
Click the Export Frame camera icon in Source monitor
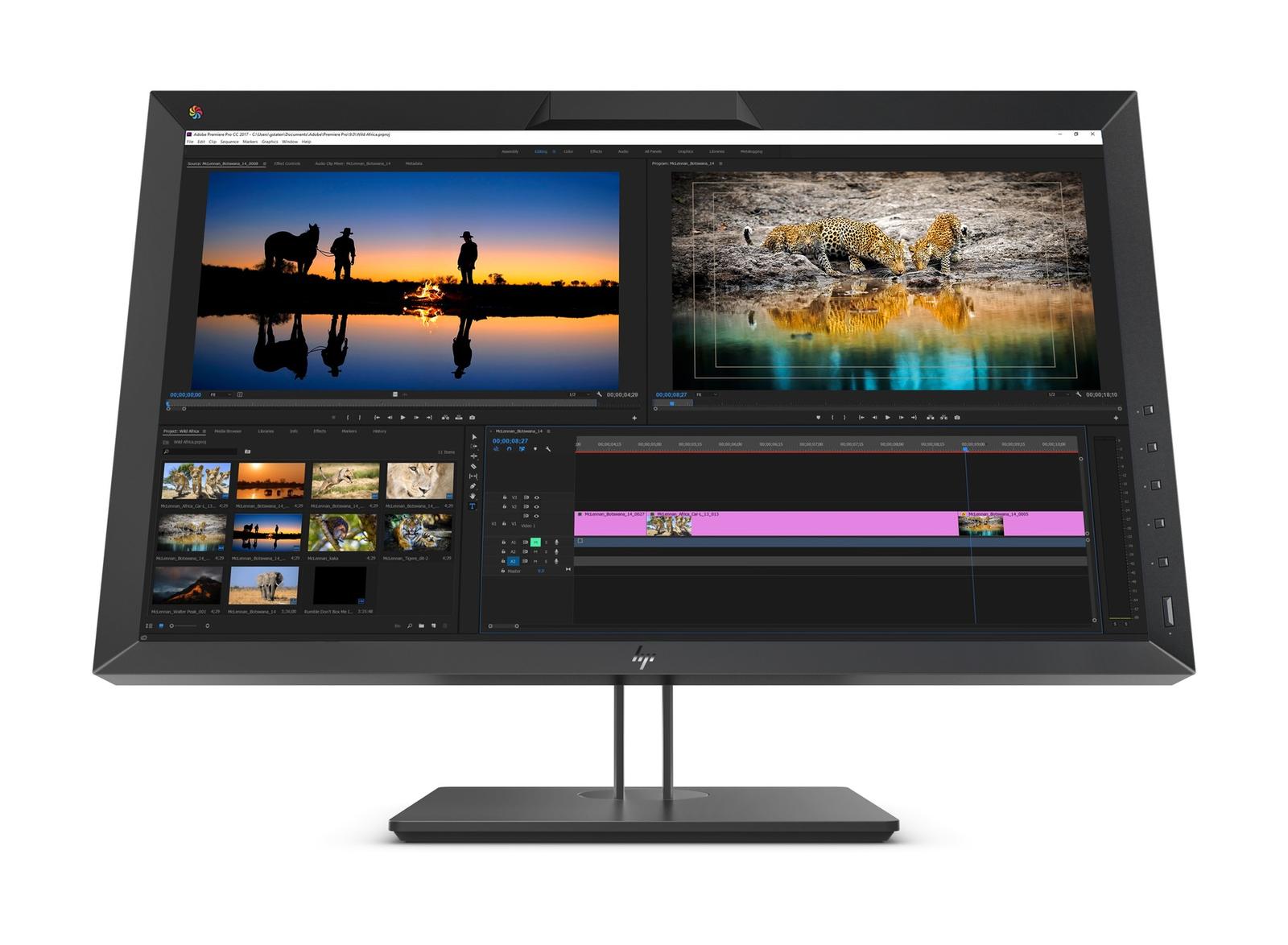[x=472, y=418]
